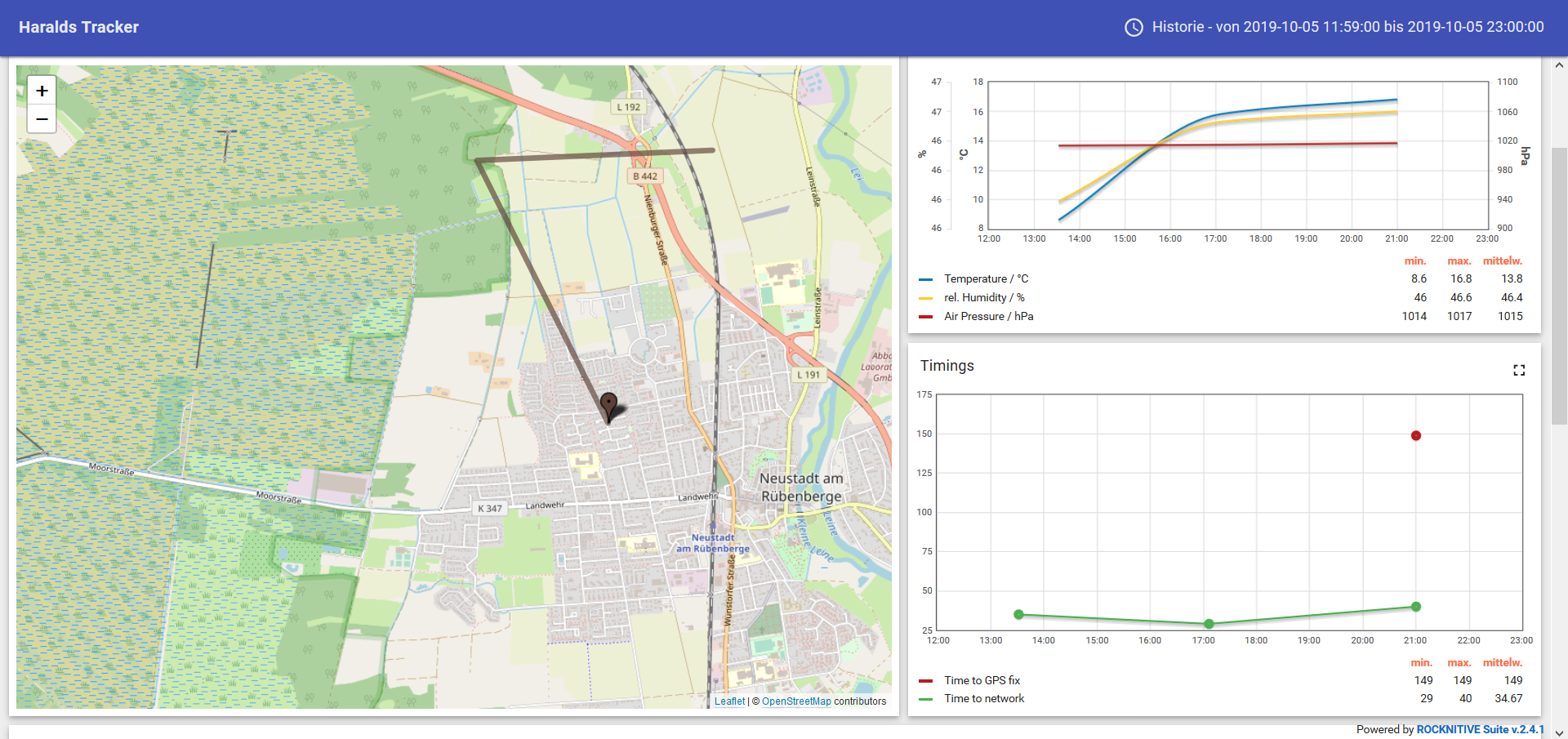This screenshot has height=739, width=1568.
Task: Click Temperature mittelw. value 13.8
Action: (x=1512, y=278)
